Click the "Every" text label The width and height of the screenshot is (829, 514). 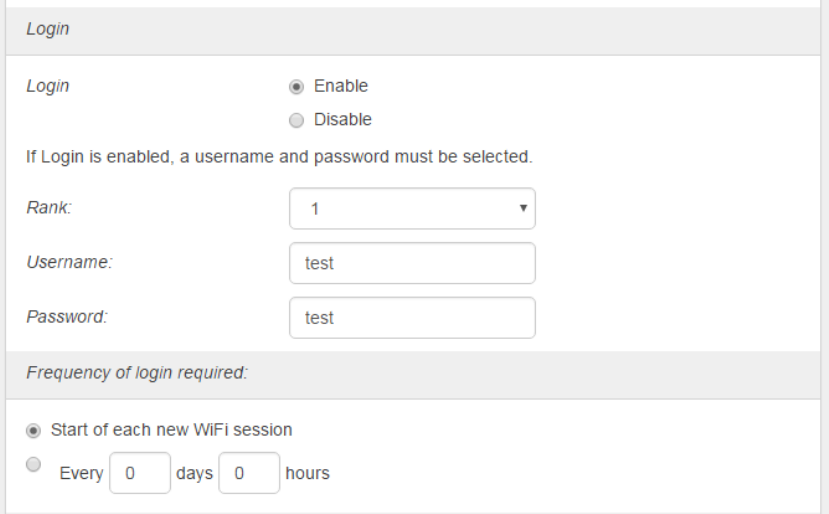81,473
